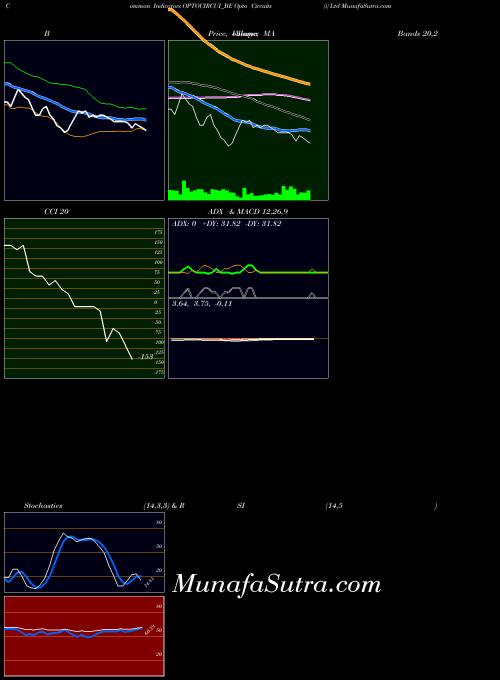Click the '100' level on CCI axis
Image resolution: width=500 pixels, height=680 pixels.
click(x=159, y=262)
